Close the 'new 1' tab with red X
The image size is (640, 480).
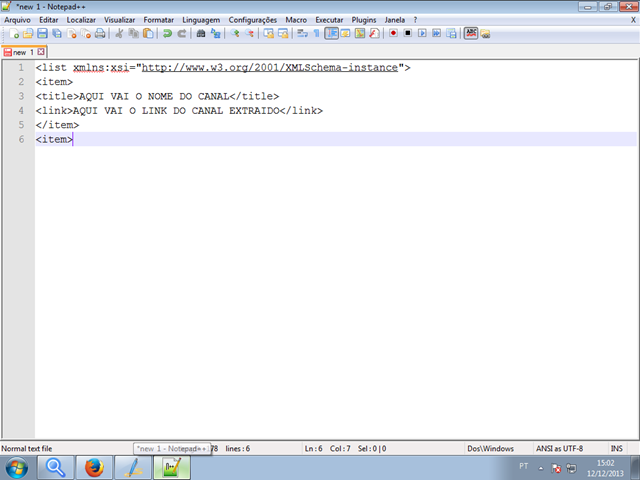[41, 51]
